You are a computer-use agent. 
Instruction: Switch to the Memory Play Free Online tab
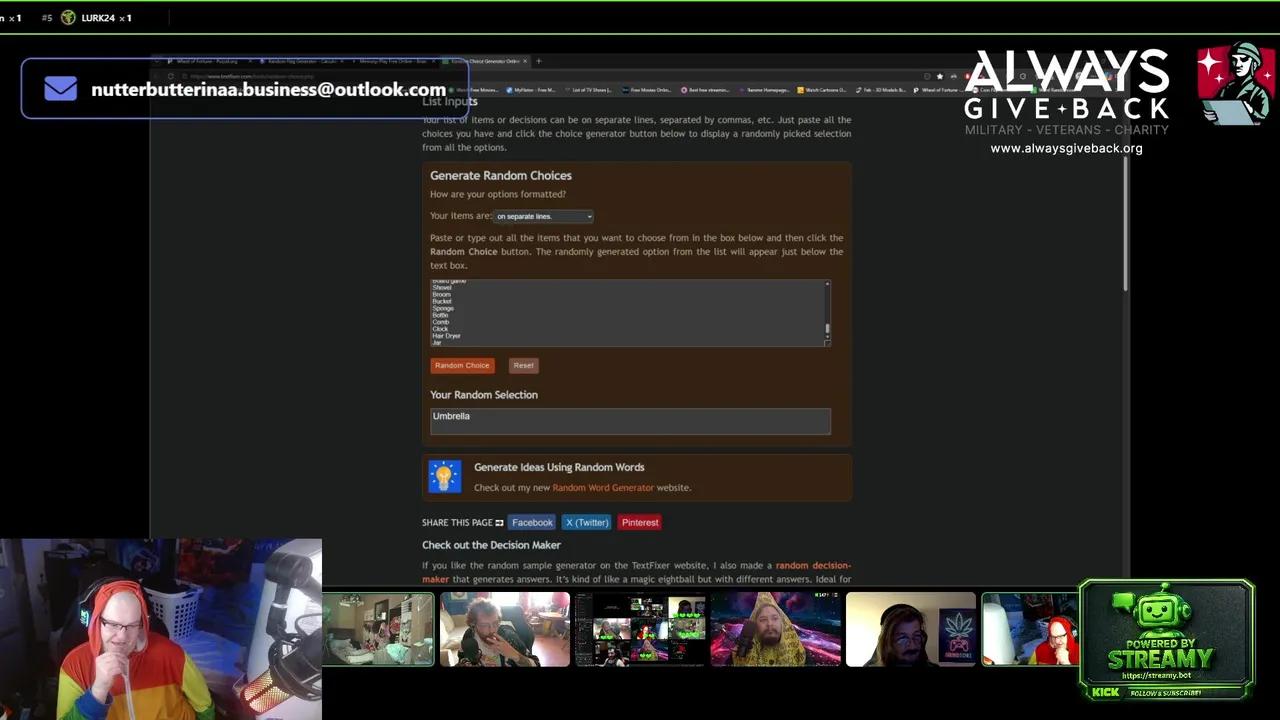[393, 61]
